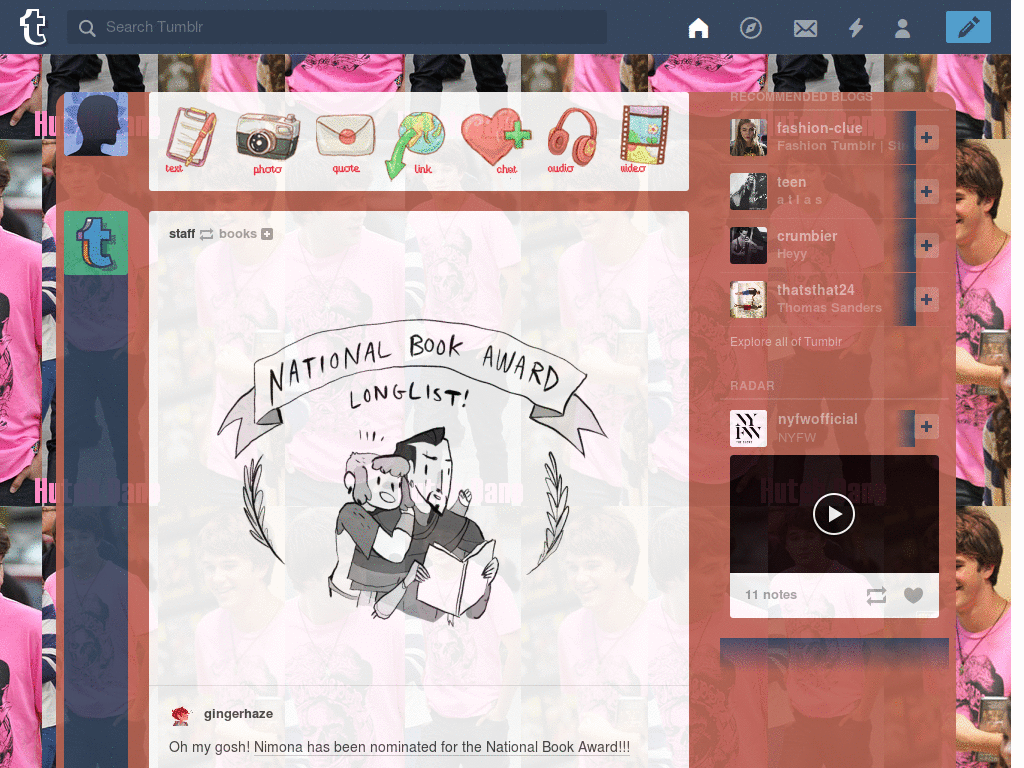This screenshot has width=1024, height=768.
Task: Create a new link post
Action: (x=416, y=144)
